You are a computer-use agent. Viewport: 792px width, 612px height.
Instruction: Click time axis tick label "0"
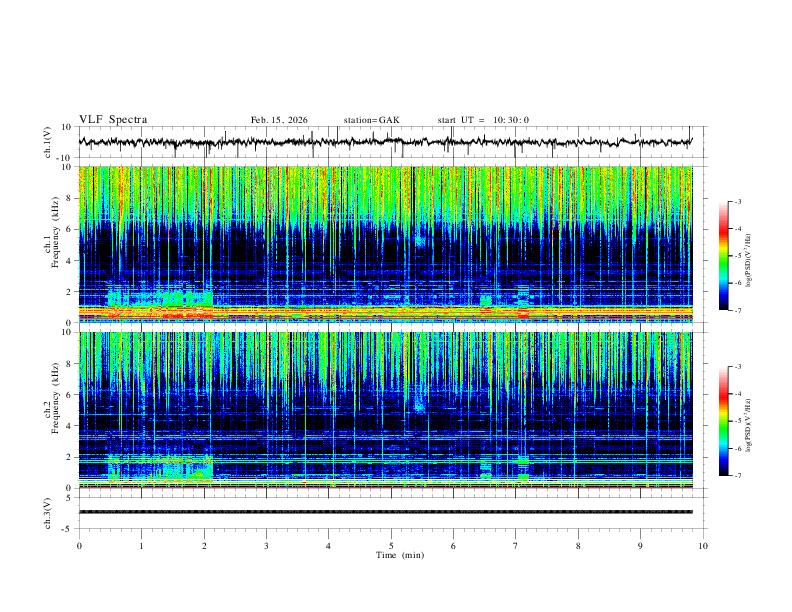tap(79, 546)
